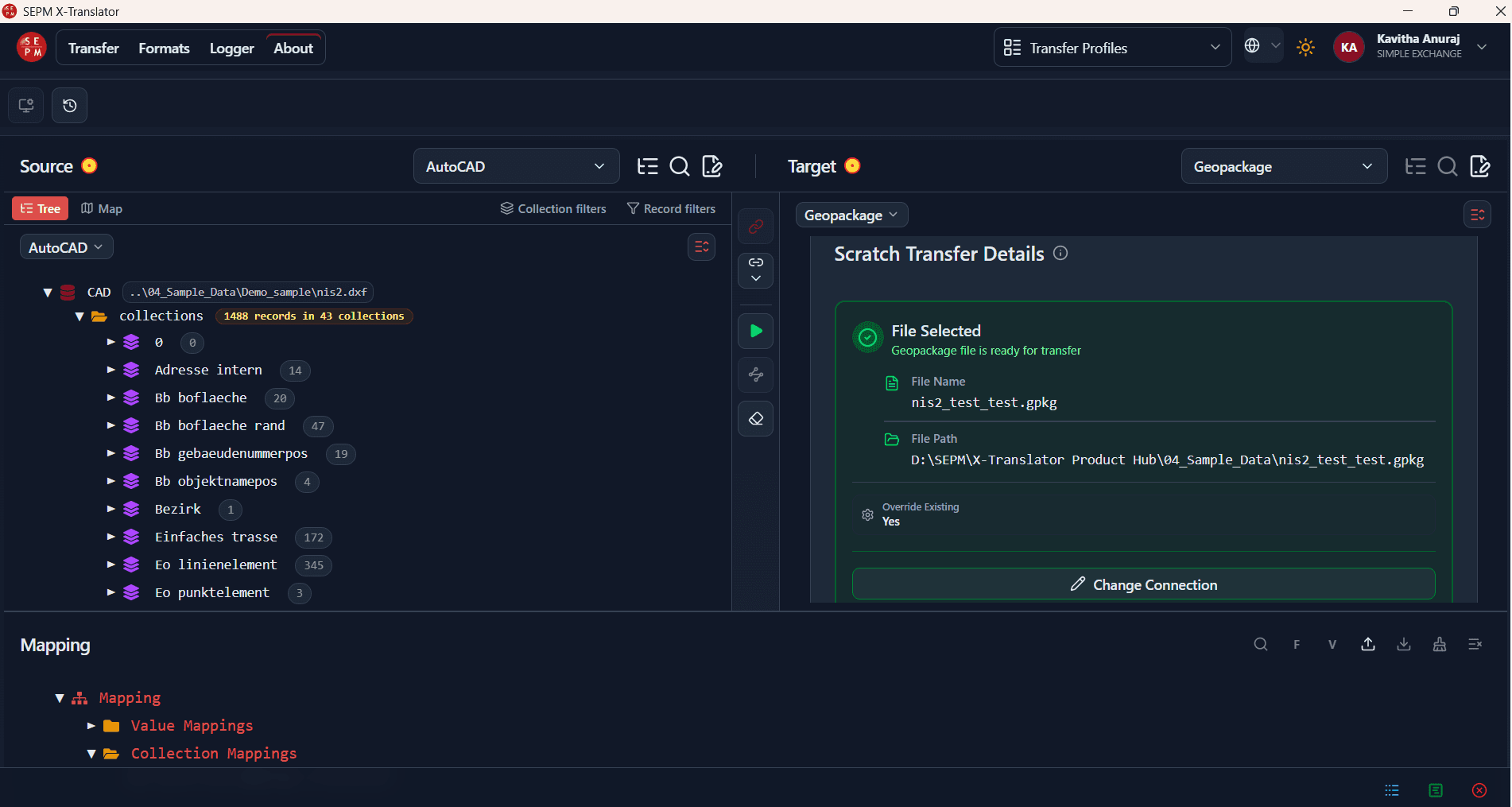1512x807 pixels.
Task: Toggle Mapping V filter button
Action: coord(1332,644)
